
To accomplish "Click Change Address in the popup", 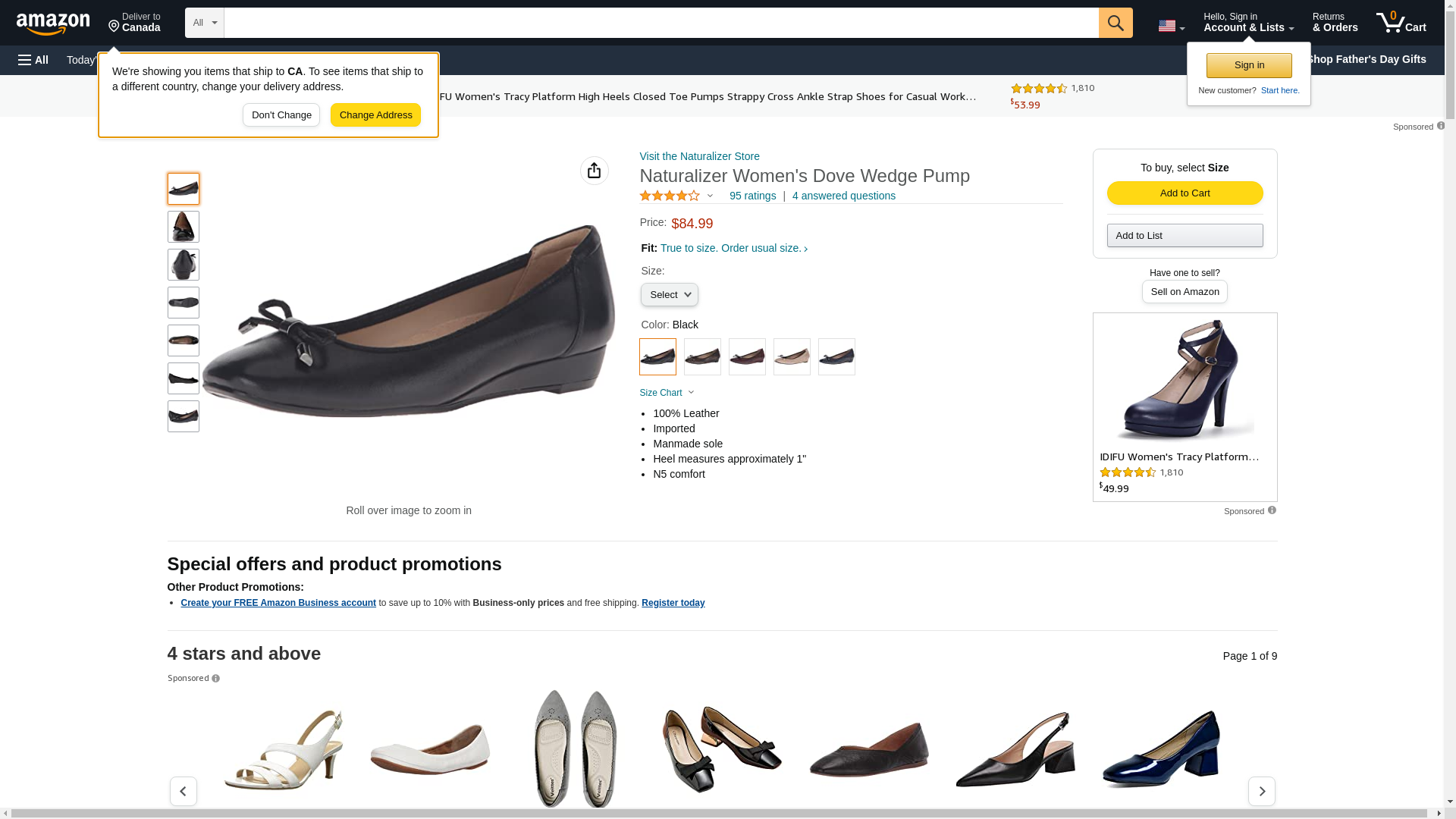I will click(375, 115).
